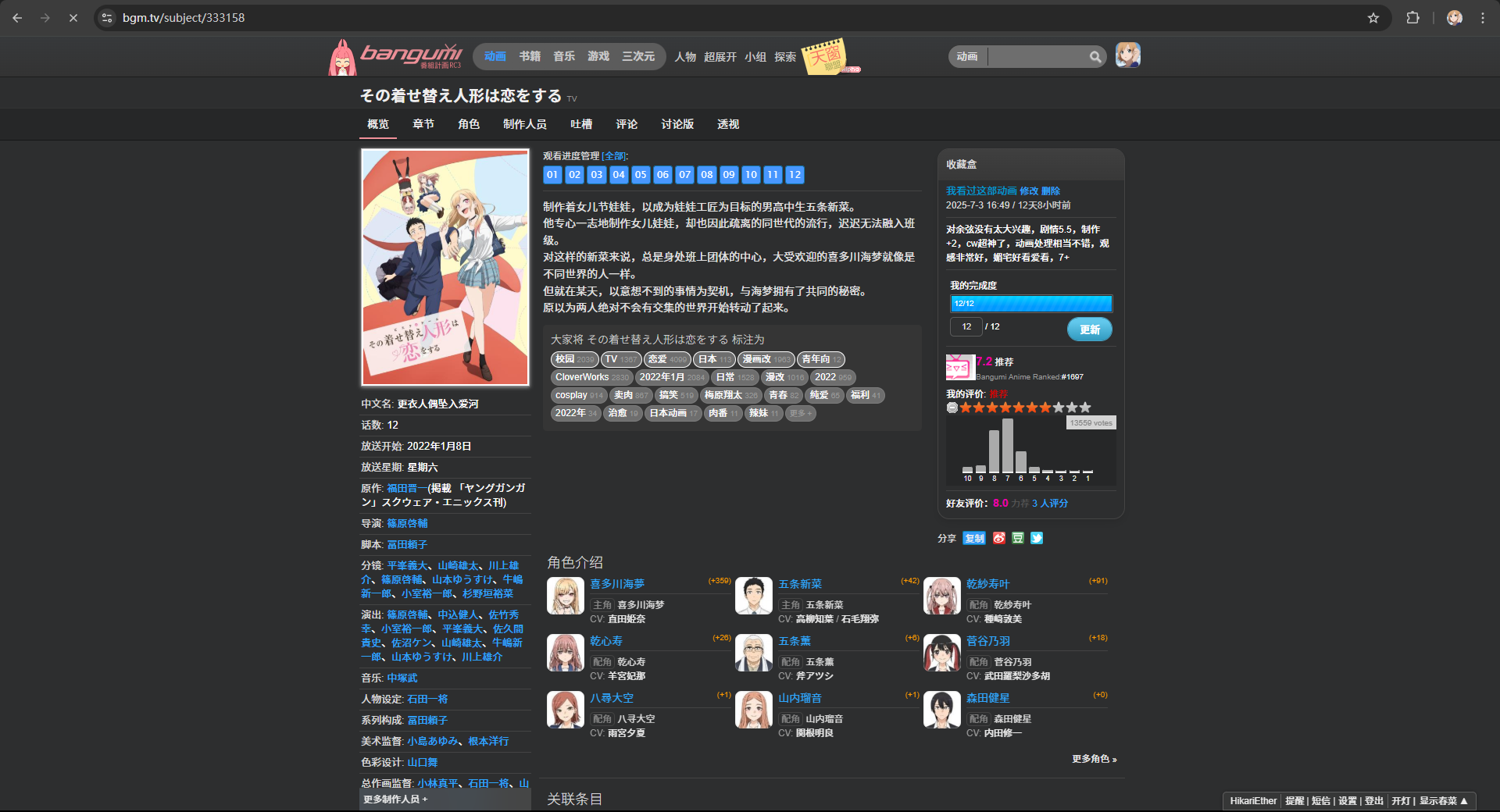Open 八尋大空 character avatar
Screen dimensions: 1500x812
pos(566,710)
